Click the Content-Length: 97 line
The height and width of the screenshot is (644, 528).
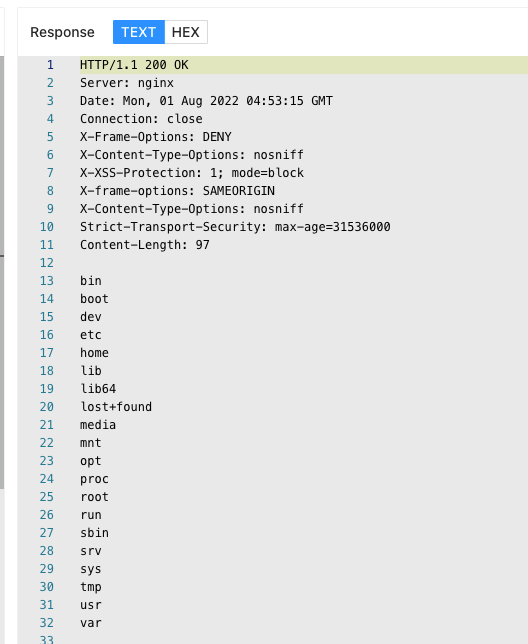(x=145, y=245)
